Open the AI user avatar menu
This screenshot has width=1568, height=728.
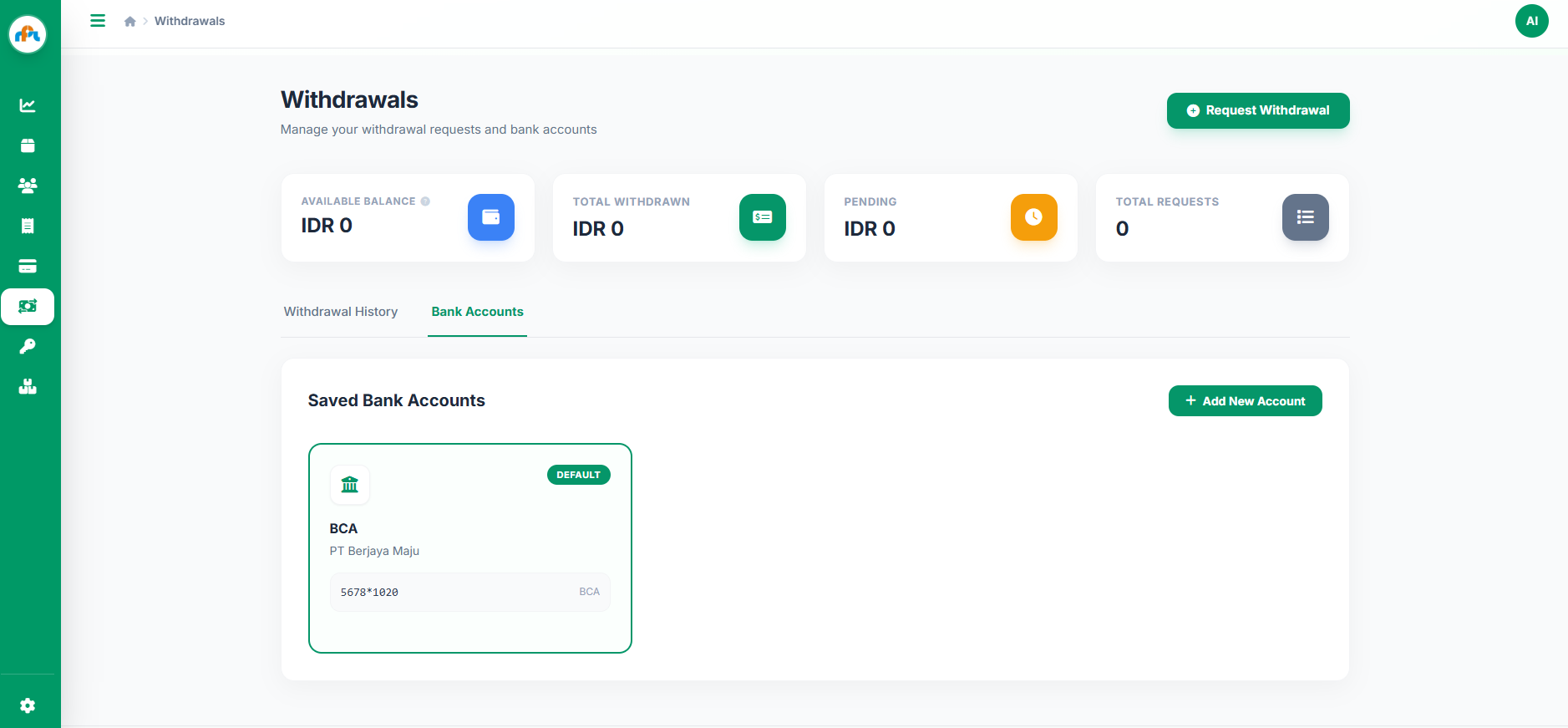(x=1531, y=21)
